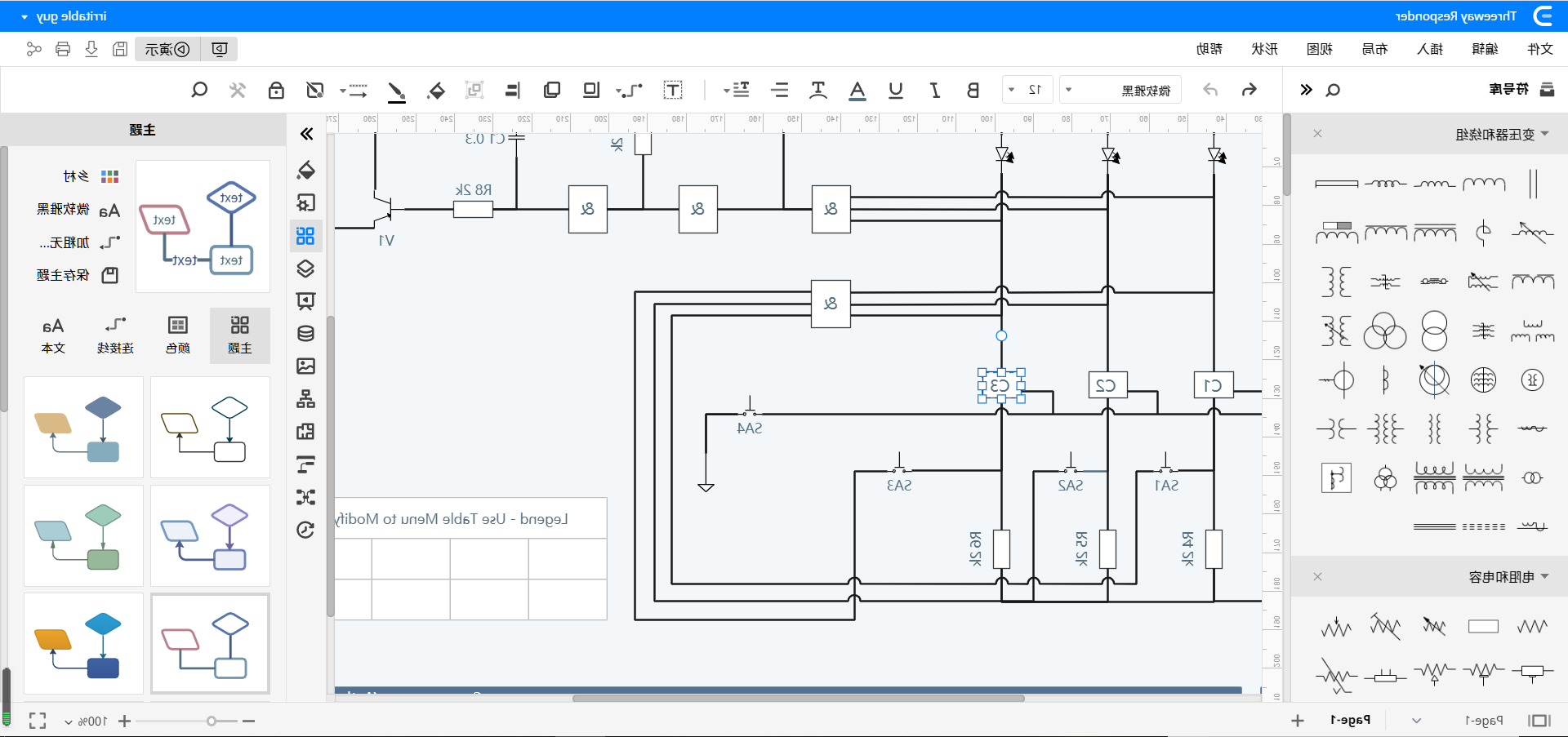Open the 形状 menu
Image resolution: width=1568 pixels, height=737 pixels.
point(1264,49)
